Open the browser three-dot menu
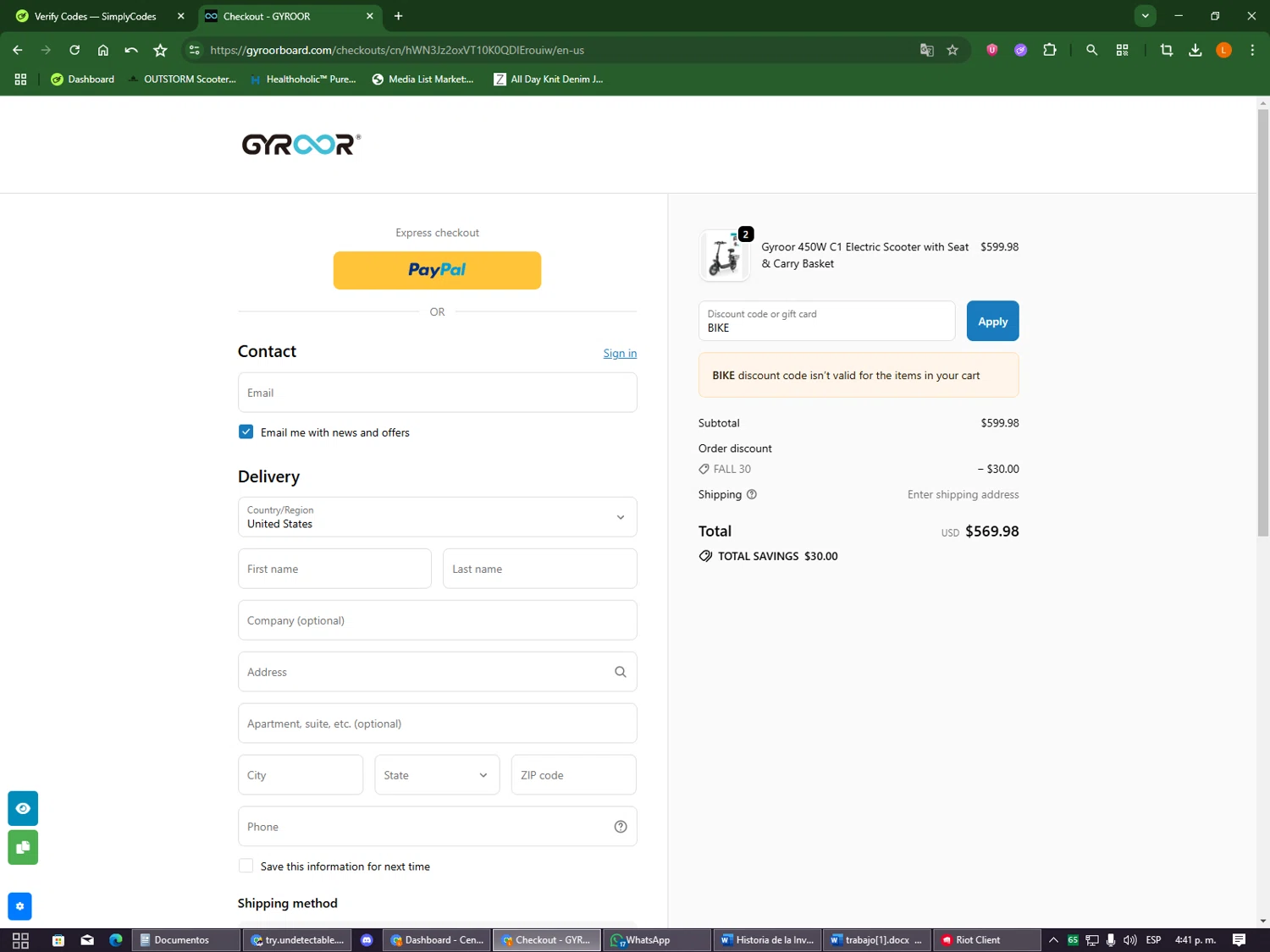Viewport: 1270px width, 952px height. click(1252, 50)
